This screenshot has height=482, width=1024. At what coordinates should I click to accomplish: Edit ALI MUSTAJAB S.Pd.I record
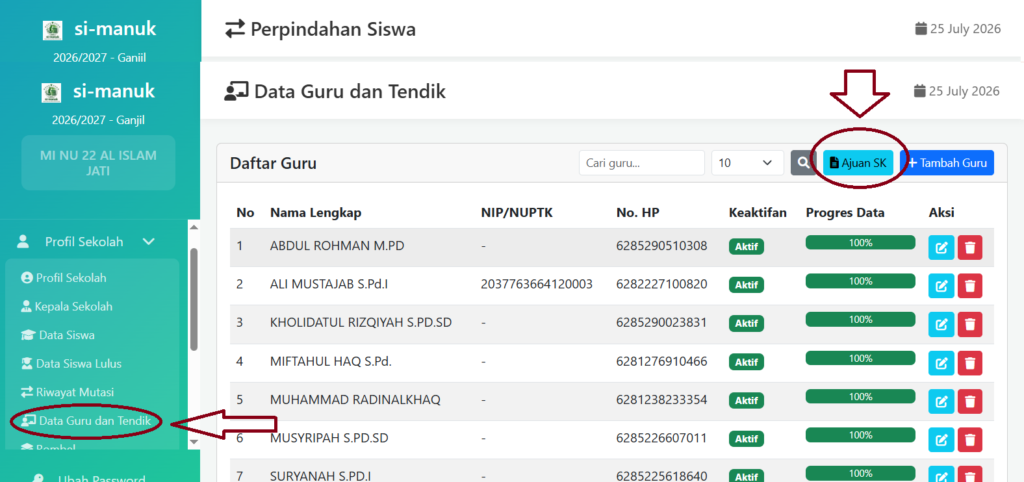point(941,286)
